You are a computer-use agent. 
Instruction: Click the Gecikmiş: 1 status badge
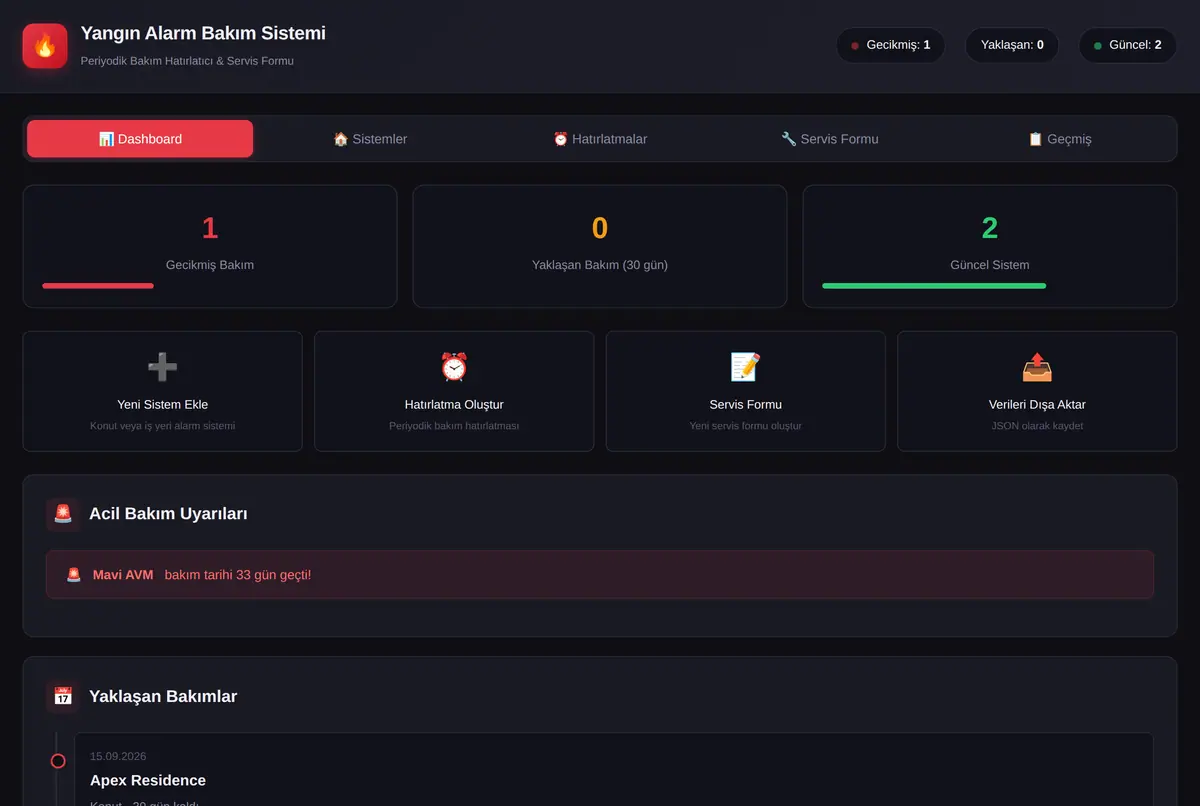click(x=890, y=45)
